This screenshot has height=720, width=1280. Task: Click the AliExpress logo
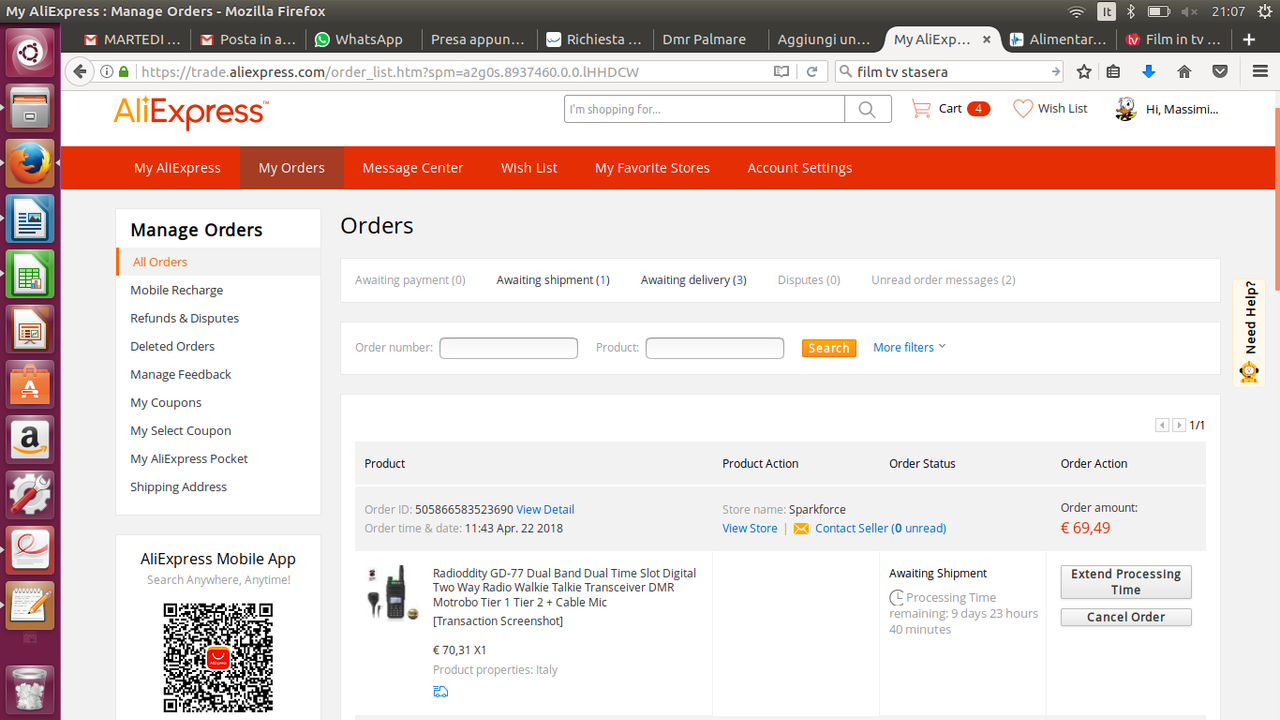pyautogui.click(x=191, y=113)
